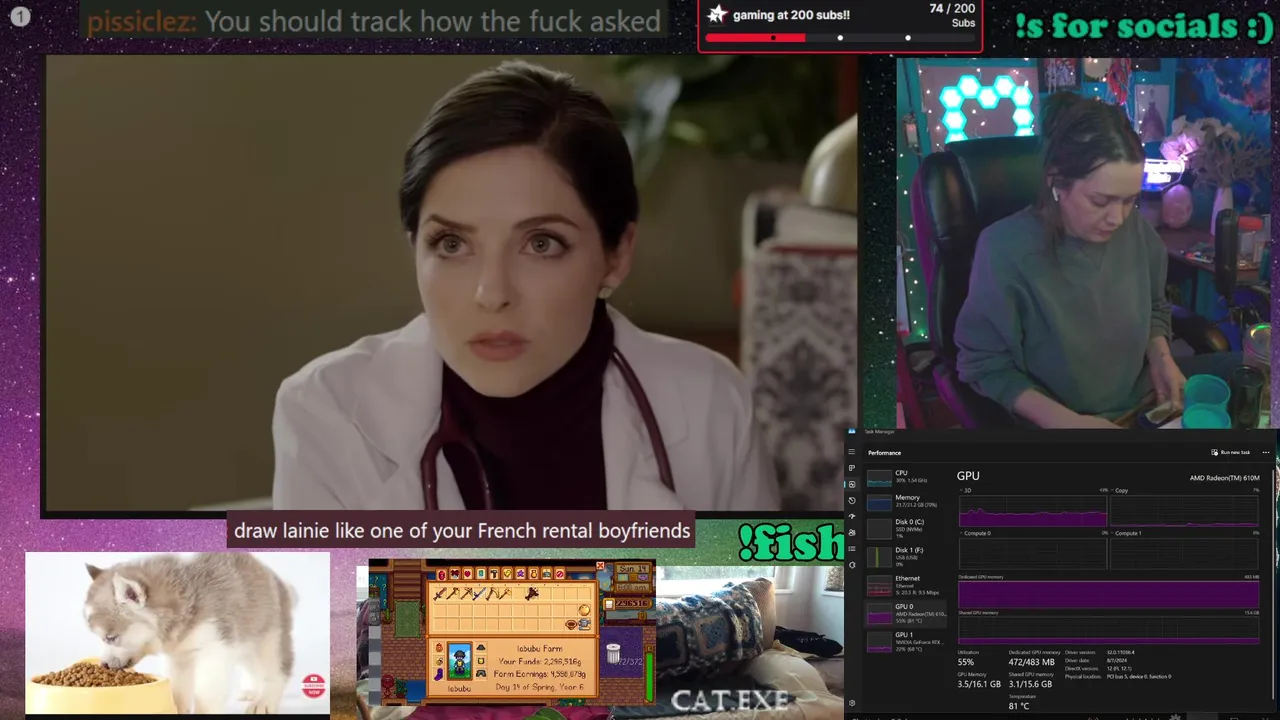Open Stardew inventory backpack tab
This screenshot has width=1280, height=720.
point(442,574)
